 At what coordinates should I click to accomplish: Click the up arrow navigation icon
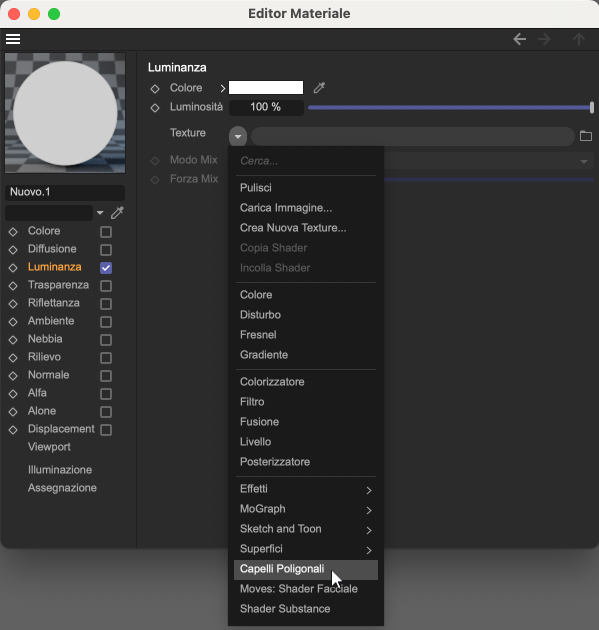(x=579, y=39)
